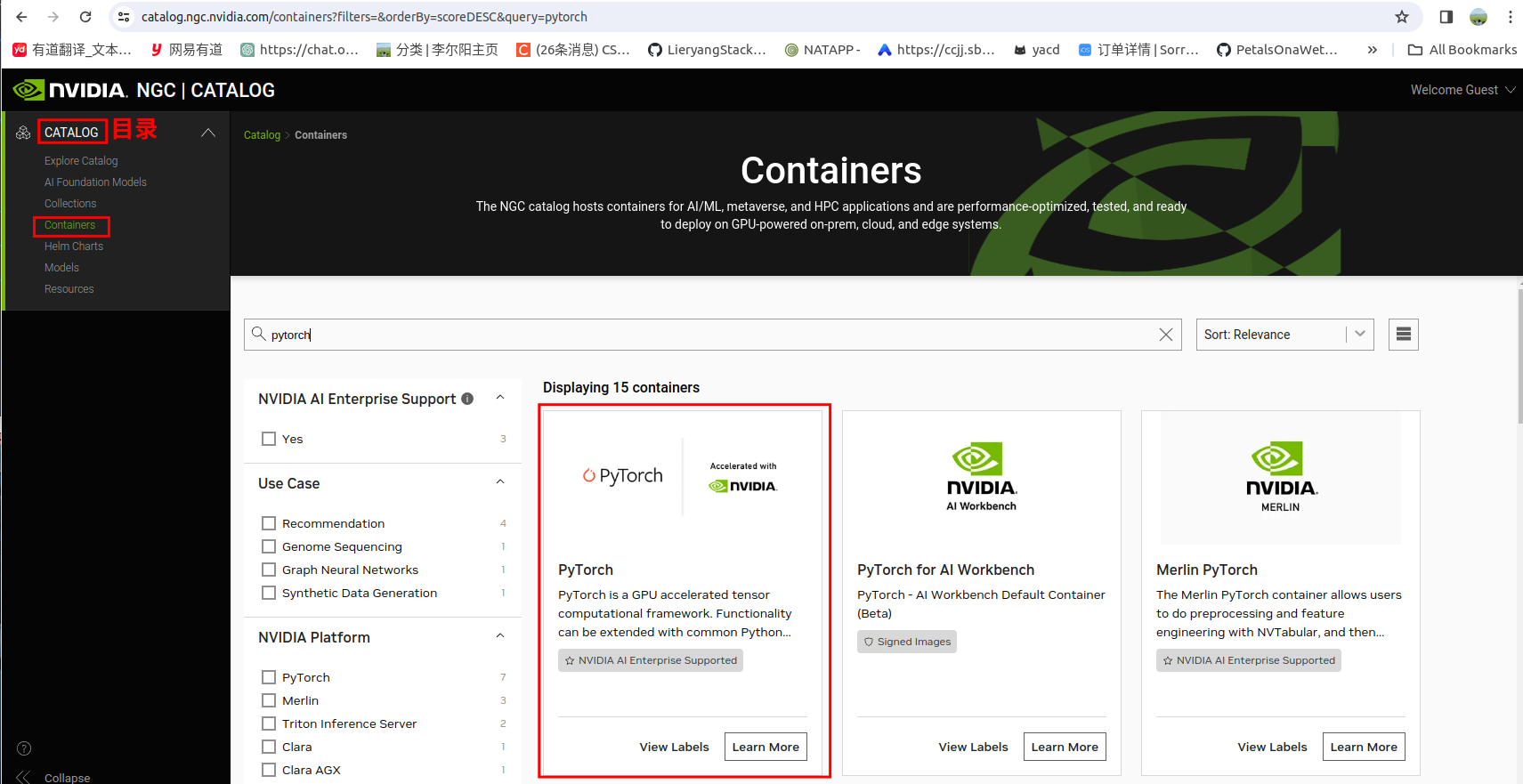Collapse NVIDIA AI Enterprise Support section
1523x784 pixels.
coord(500,398)
